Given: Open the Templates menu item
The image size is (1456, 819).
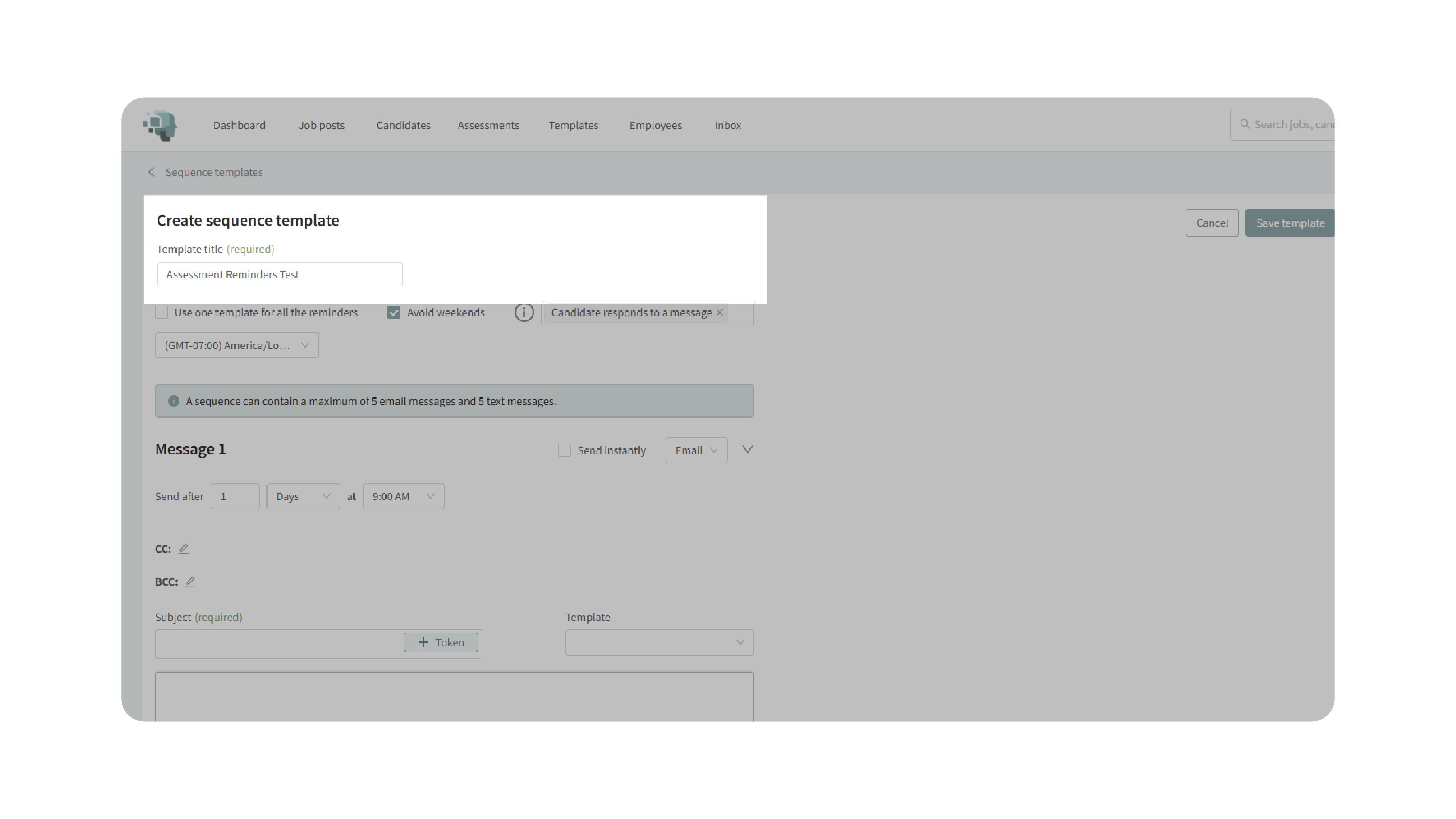Looking at the screenshot, I should pyautogui.click(x=573, y=126).
